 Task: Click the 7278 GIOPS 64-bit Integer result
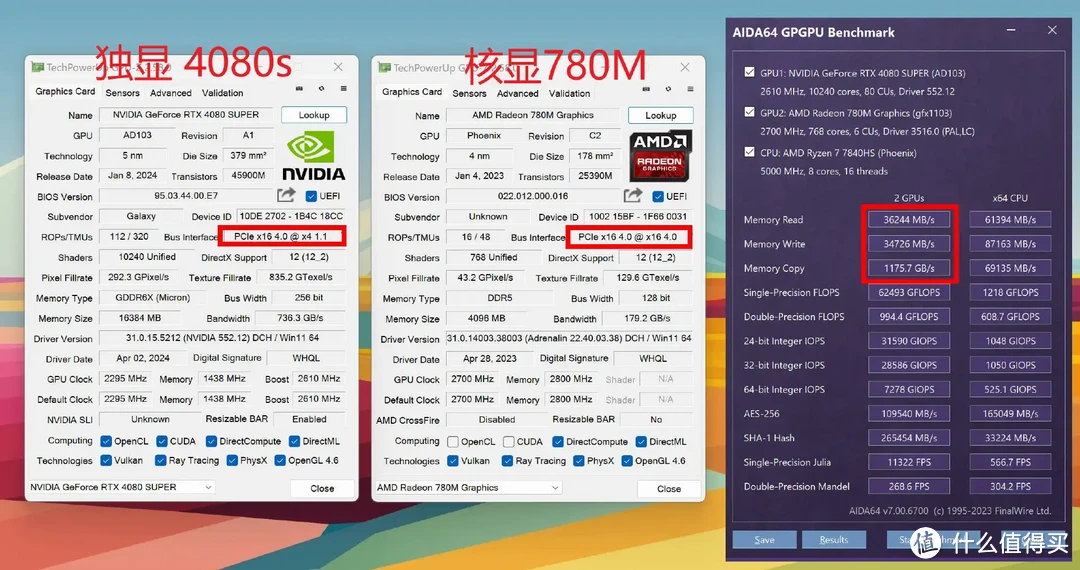click(909, 389)
